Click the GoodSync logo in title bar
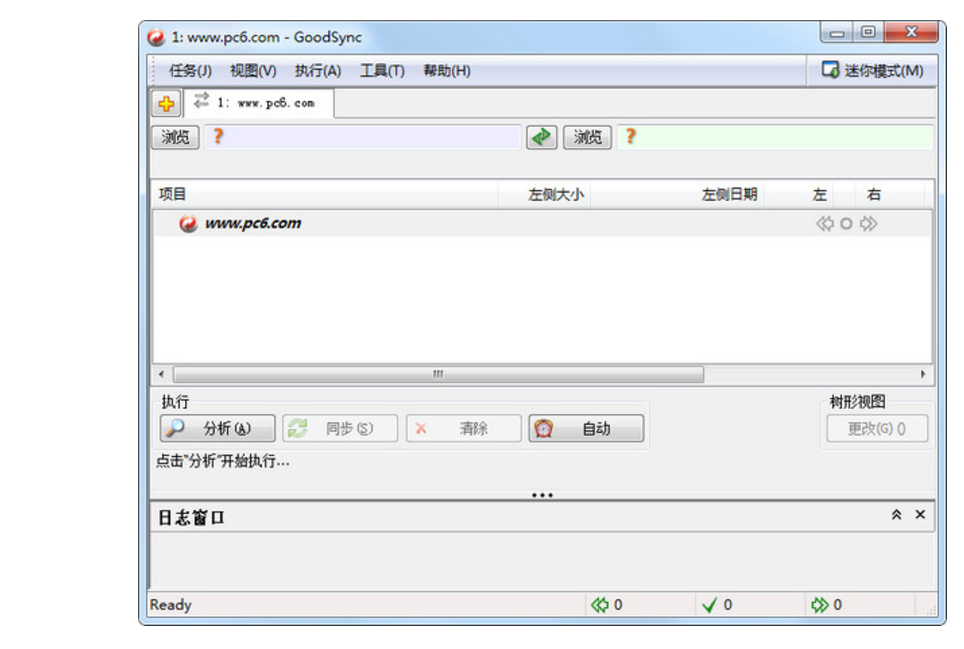 (x=156, y=37)
